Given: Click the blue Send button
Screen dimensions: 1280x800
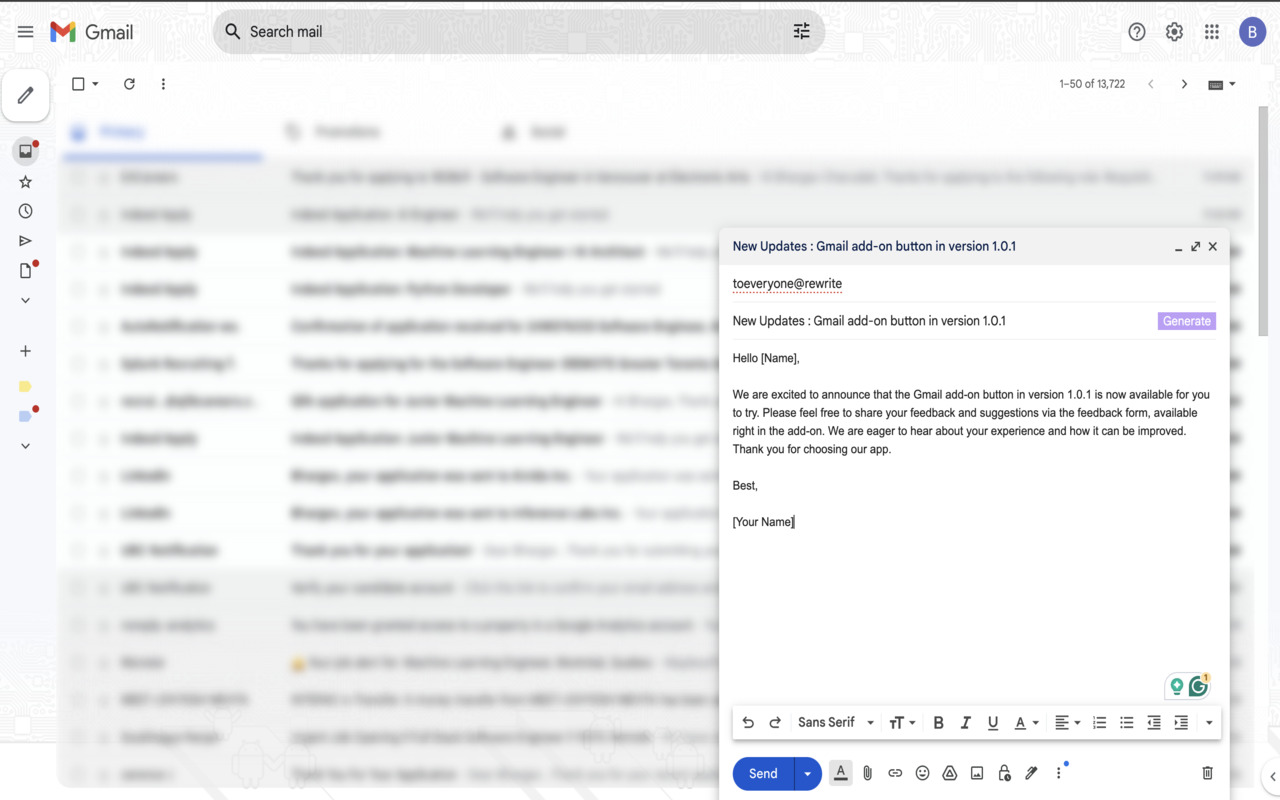Looking at the screenshot, I should 763,774.
